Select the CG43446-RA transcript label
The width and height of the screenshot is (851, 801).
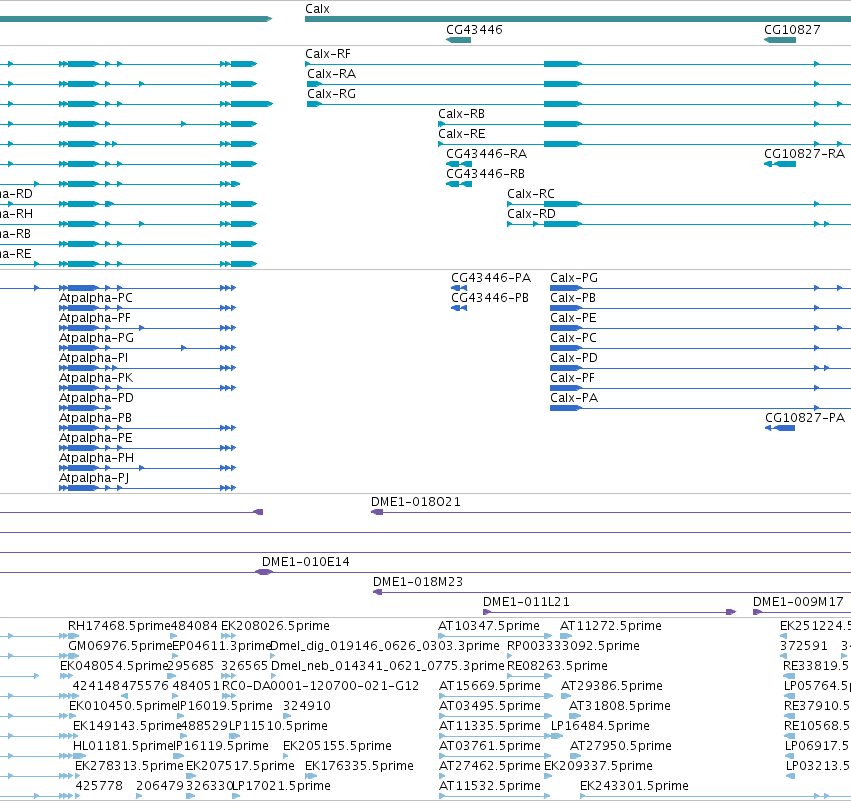click(486, 154)
